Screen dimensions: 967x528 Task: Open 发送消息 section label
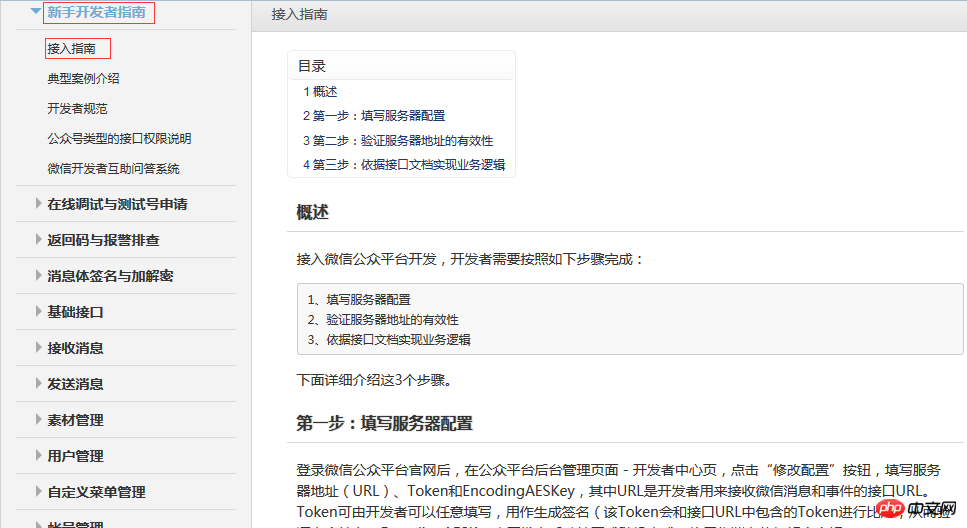click(x=75, y=384)
